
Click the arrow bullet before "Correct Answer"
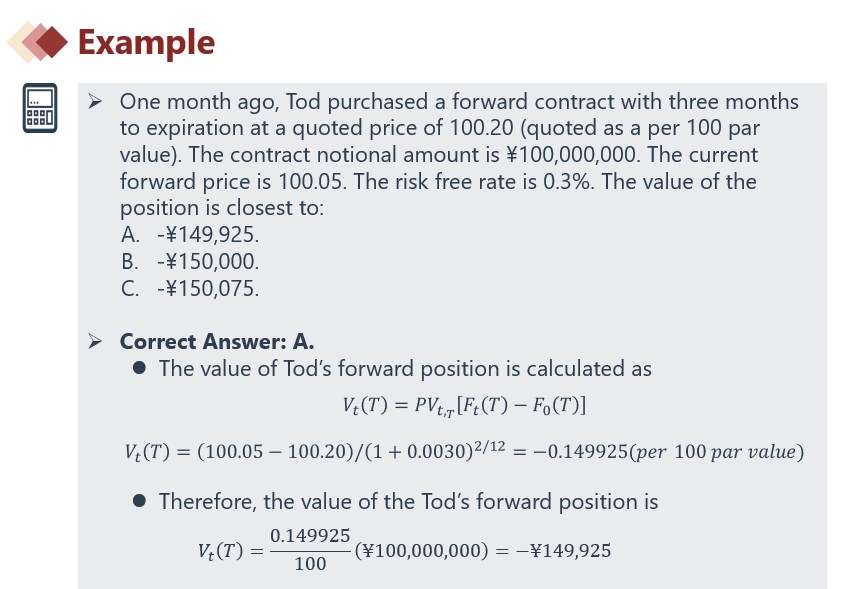point(95,342)
